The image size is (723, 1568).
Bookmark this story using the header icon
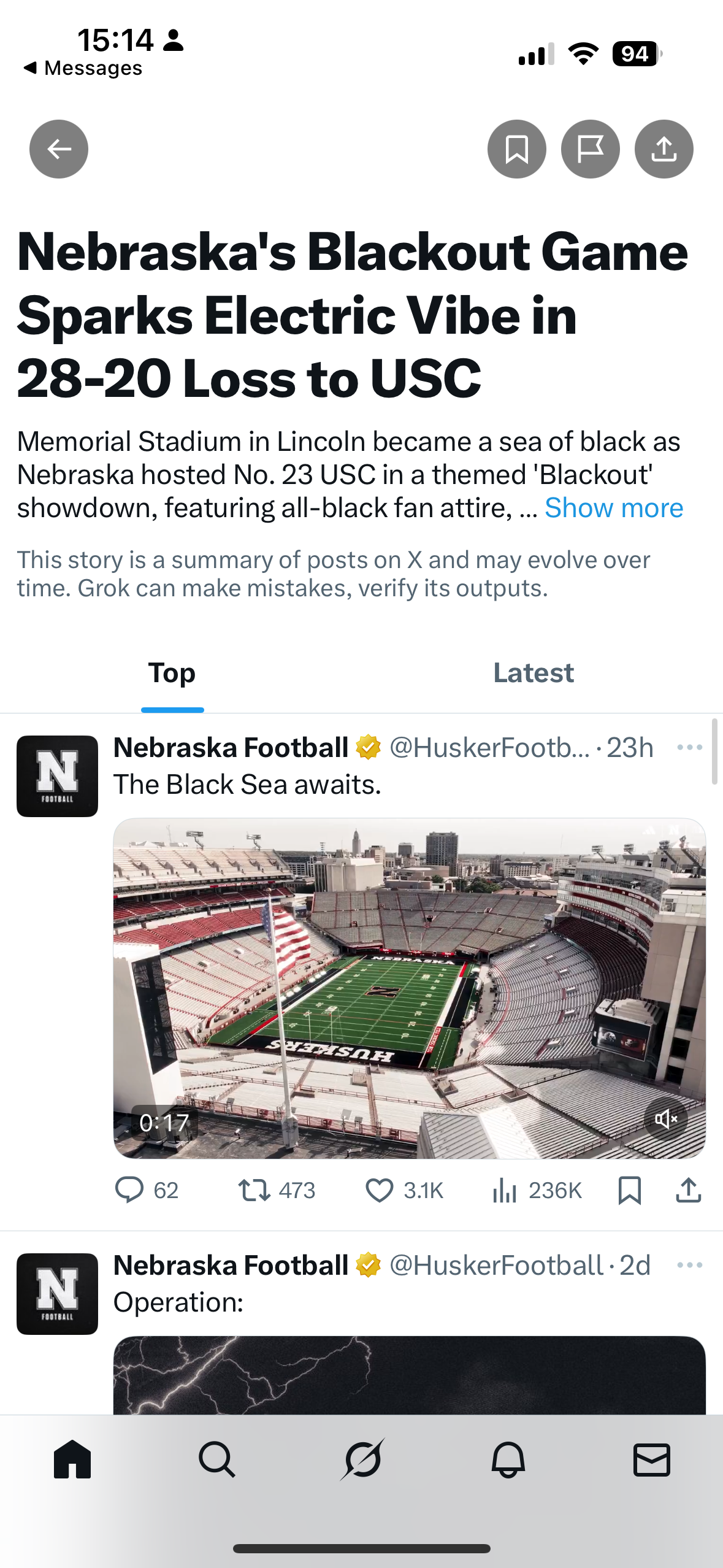coord(516,149)
